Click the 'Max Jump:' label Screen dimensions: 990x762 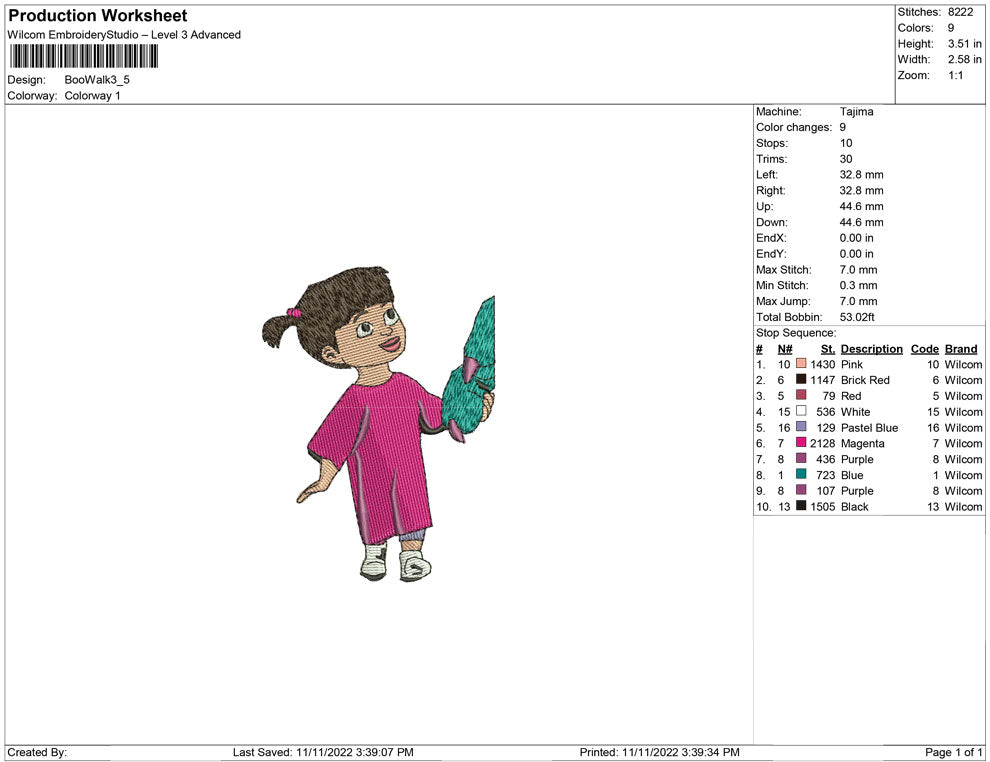tap(783, 301)
